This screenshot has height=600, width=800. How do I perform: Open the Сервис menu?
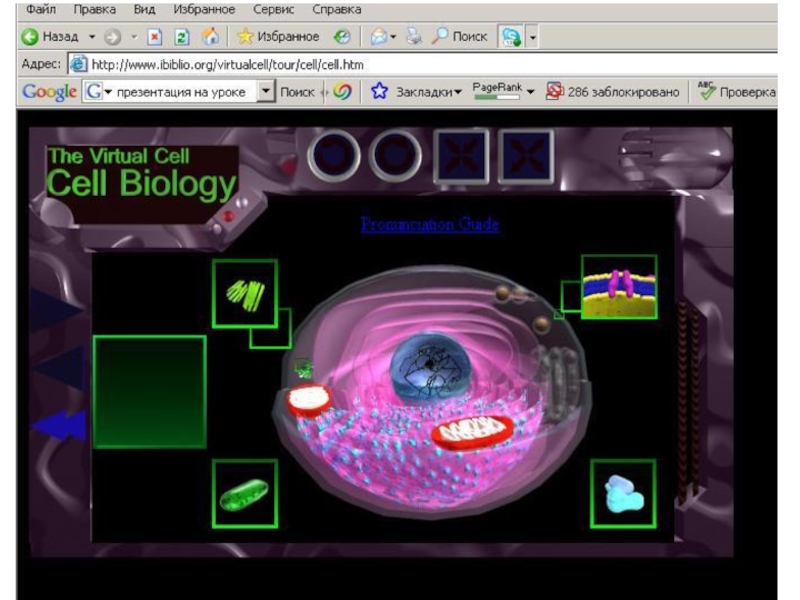pos(273,9)
